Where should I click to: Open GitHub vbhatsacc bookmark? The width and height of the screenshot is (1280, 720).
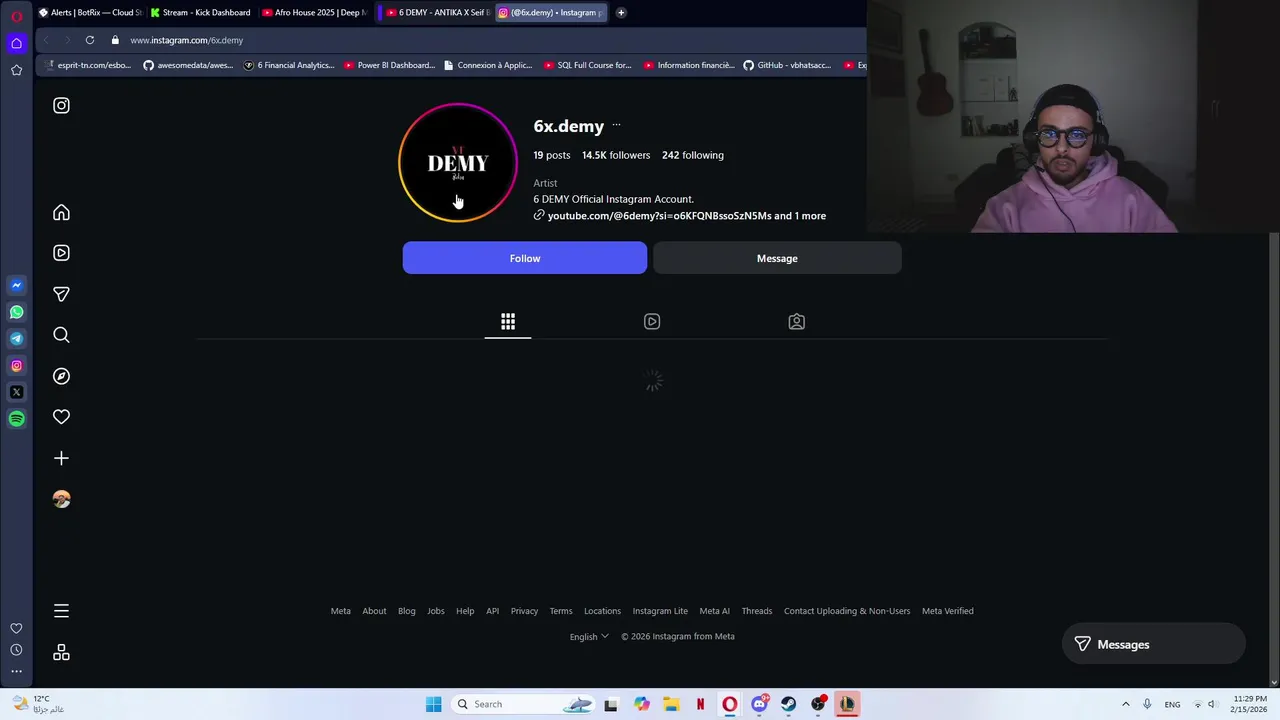[787, 65]
